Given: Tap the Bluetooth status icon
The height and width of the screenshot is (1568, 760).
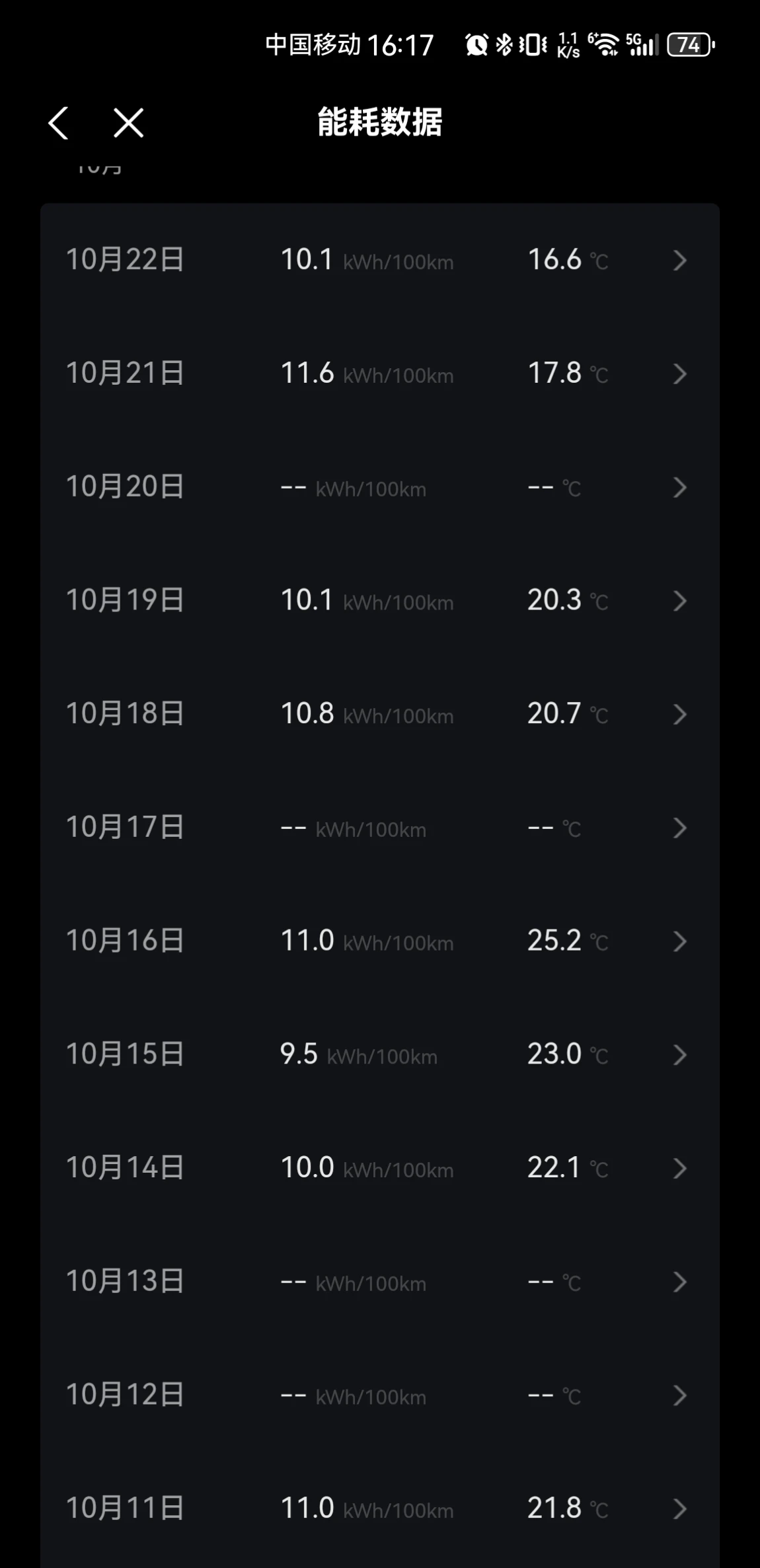Looking at the screenshot, I should [x=504, y=45].
